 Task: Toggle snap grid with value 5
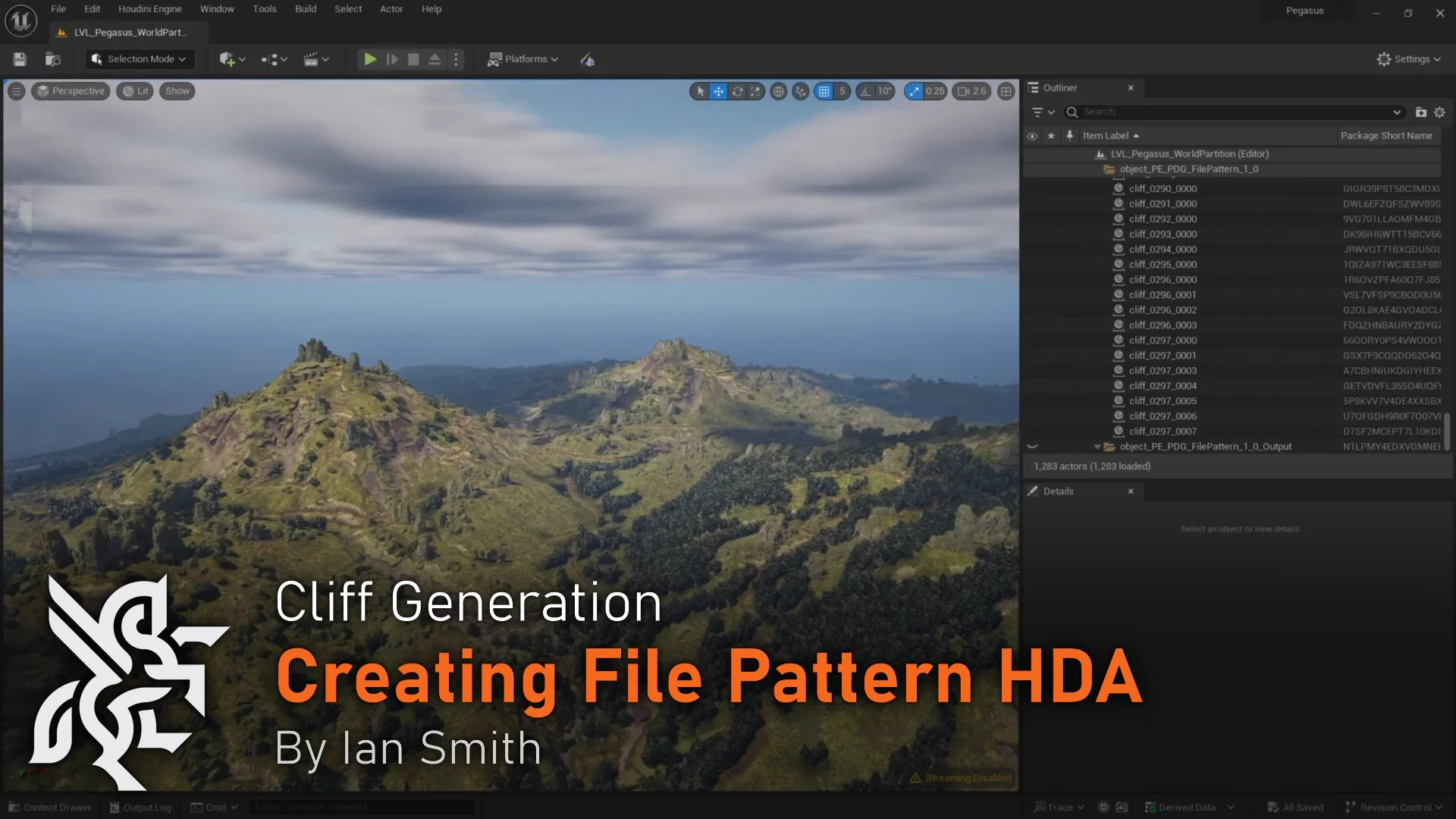pyautogui.click(x=832, y=91)
